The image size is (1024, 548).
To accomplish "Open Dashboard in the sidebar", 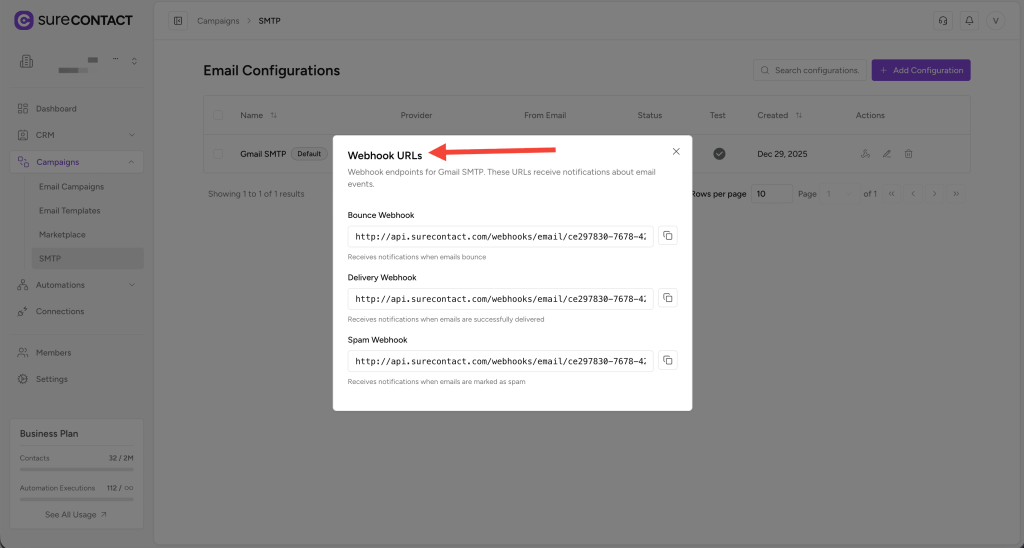I will [77, 108].
